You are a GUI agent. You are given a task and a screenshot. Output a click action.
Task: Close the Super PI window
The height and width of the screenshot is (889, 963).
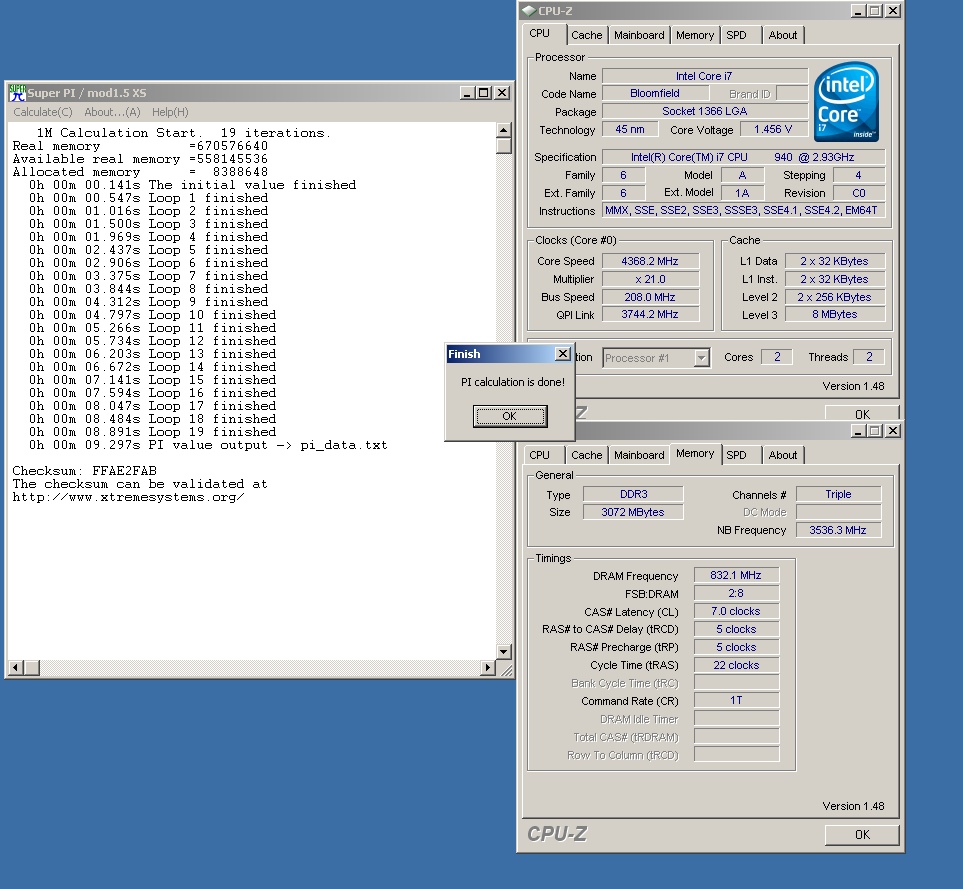click(x=502, y=93)
